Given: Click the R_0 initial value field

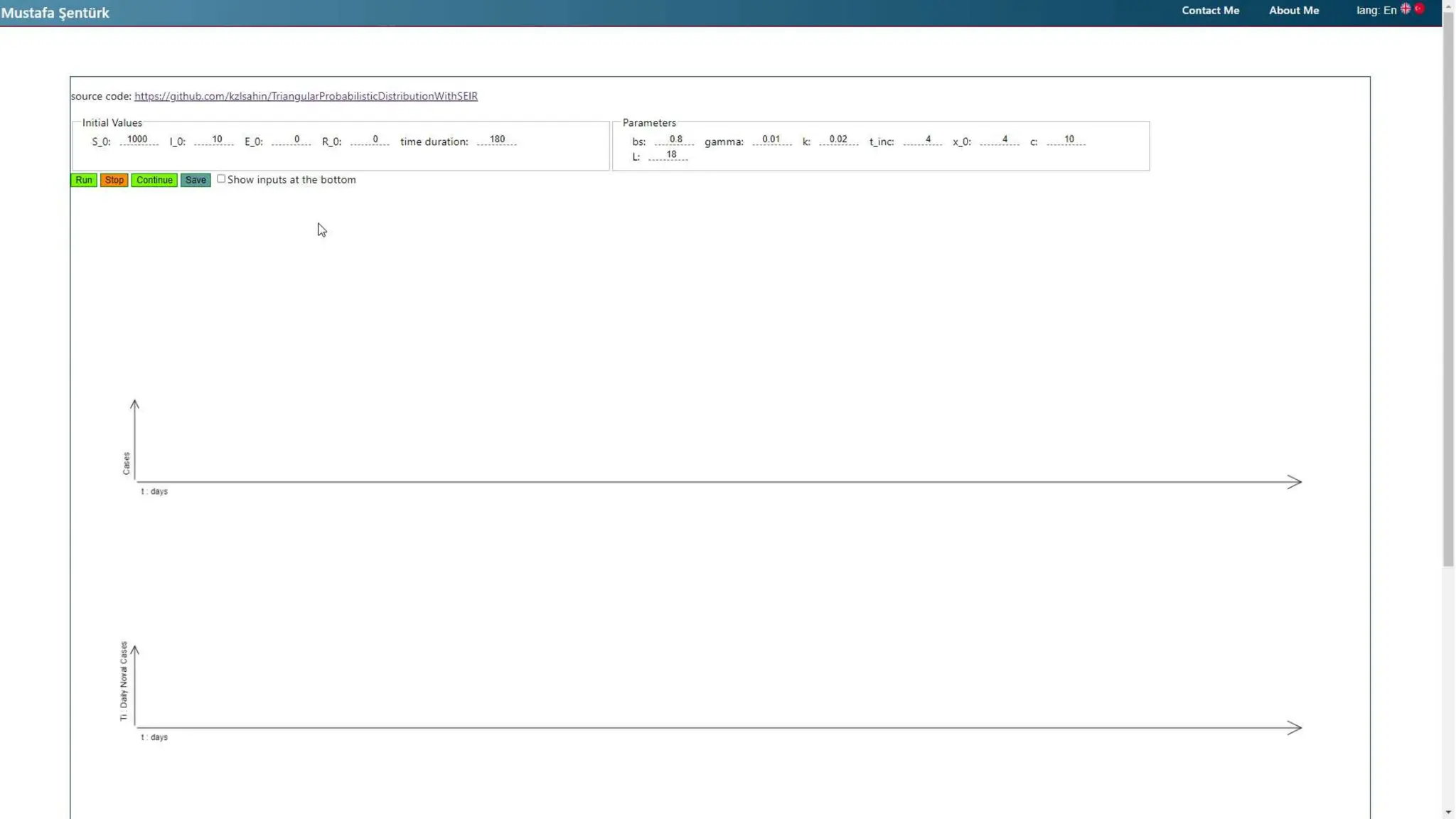Looking at the screenshot, I should tap(370, 140).
